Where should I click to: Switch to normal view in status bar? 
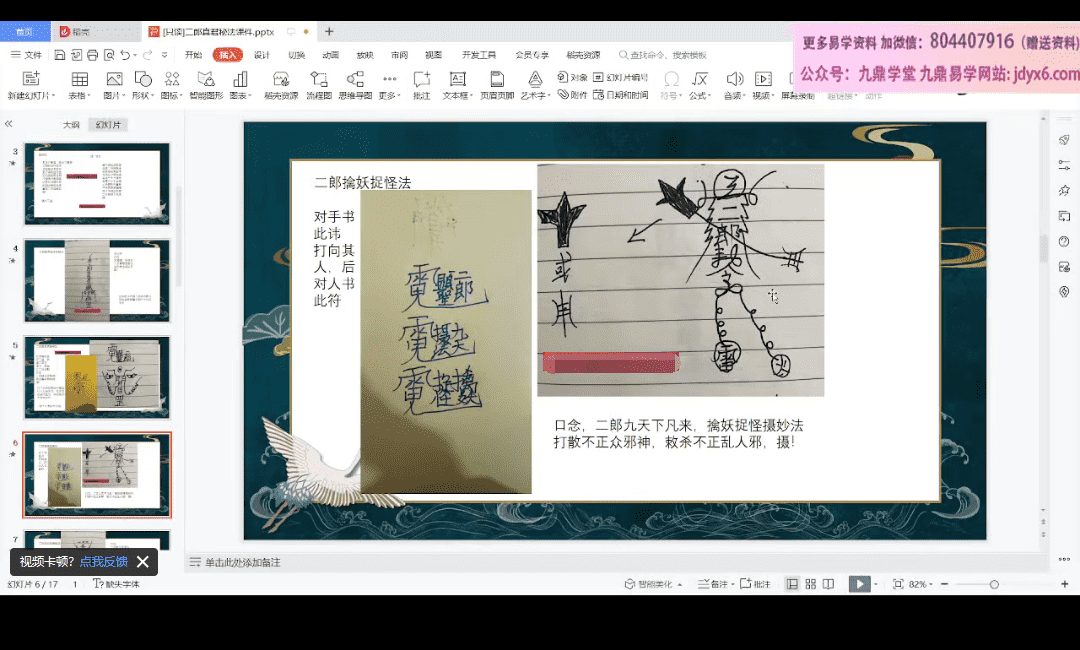click(x=793, y=584)
